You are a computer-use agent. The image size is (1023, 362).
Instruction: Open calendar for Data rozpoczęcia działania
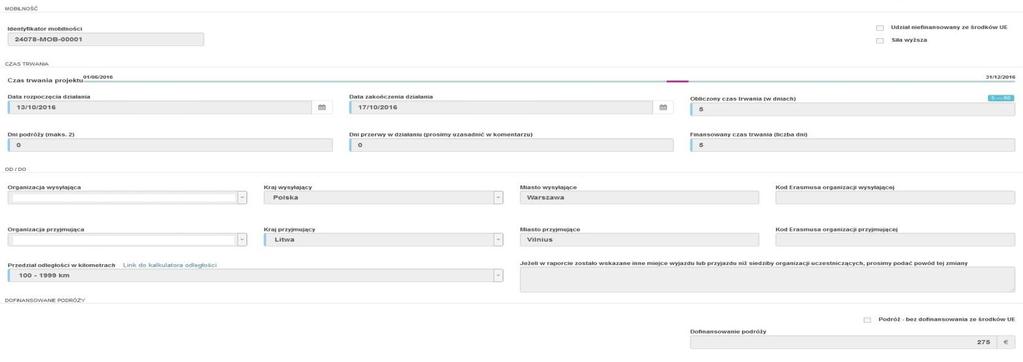pos(322,108)
